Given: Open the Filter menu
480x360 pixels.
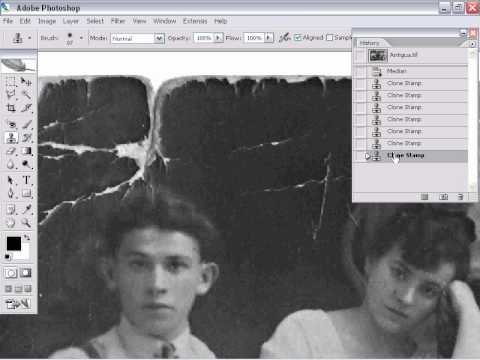Looking at the screenshot, I should 118,21.
